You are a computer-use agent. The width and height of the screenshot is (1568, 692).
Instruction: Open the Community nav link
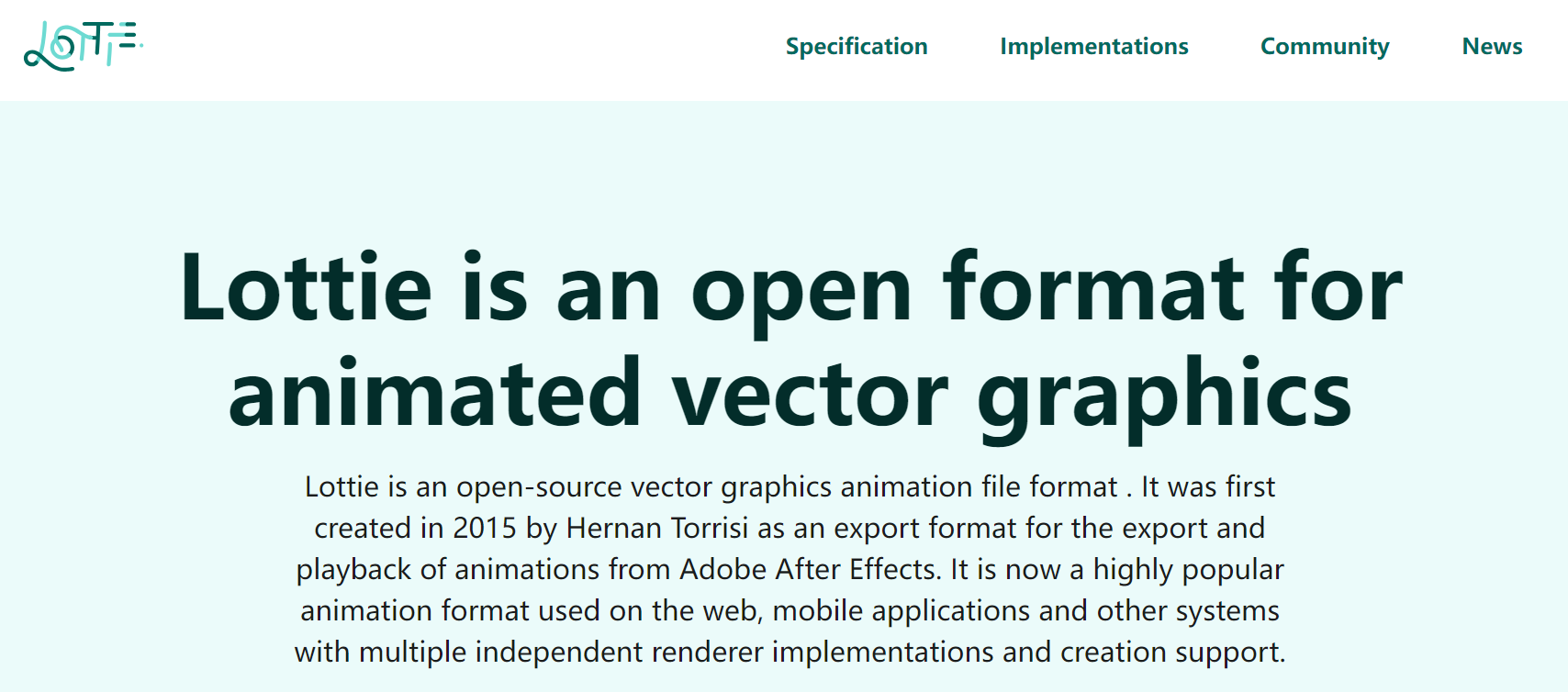[1324, 47]
